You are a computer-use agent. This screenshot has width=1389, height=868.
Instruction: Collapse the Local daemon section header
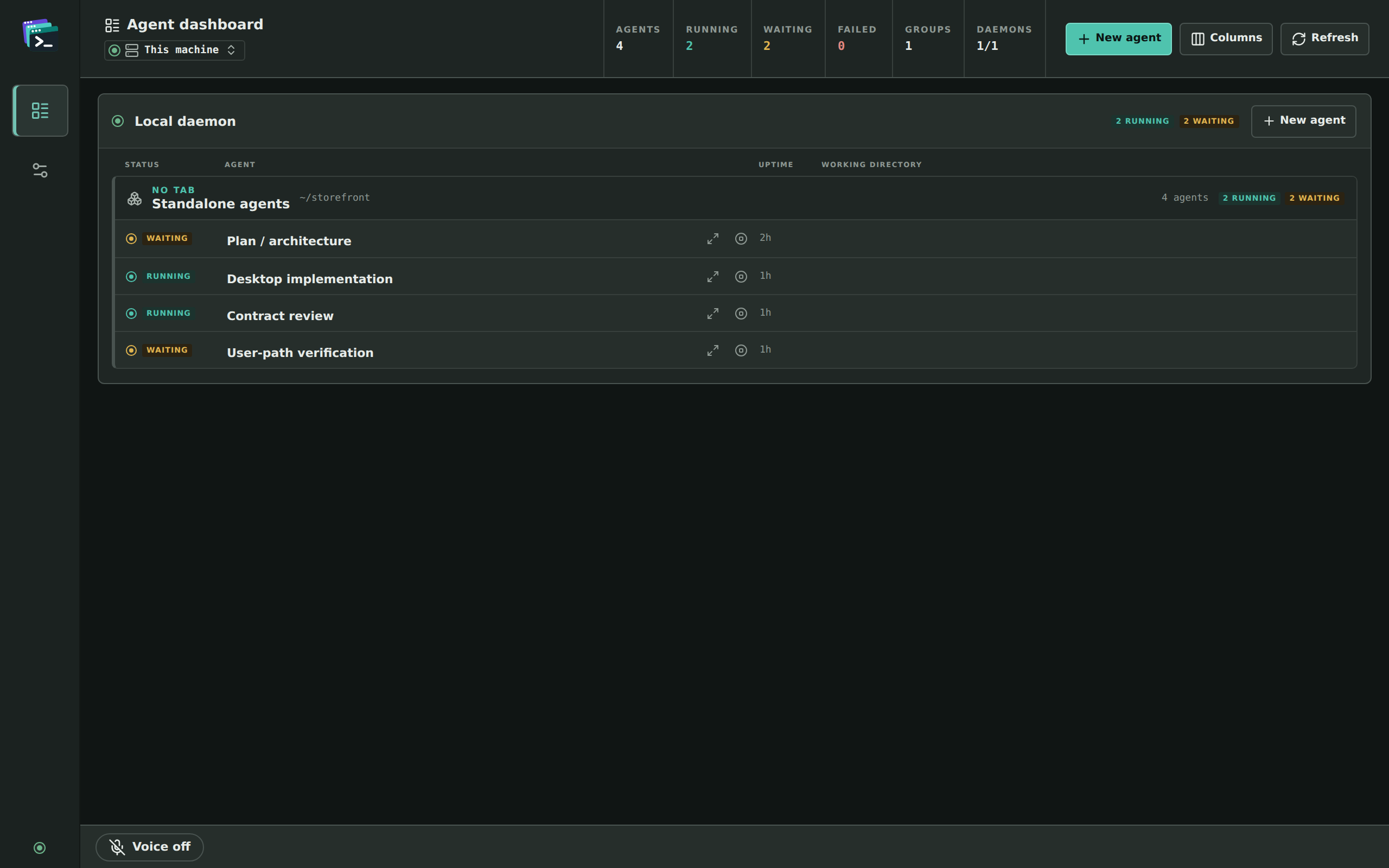pyautogui.click(x=735, y=121)
